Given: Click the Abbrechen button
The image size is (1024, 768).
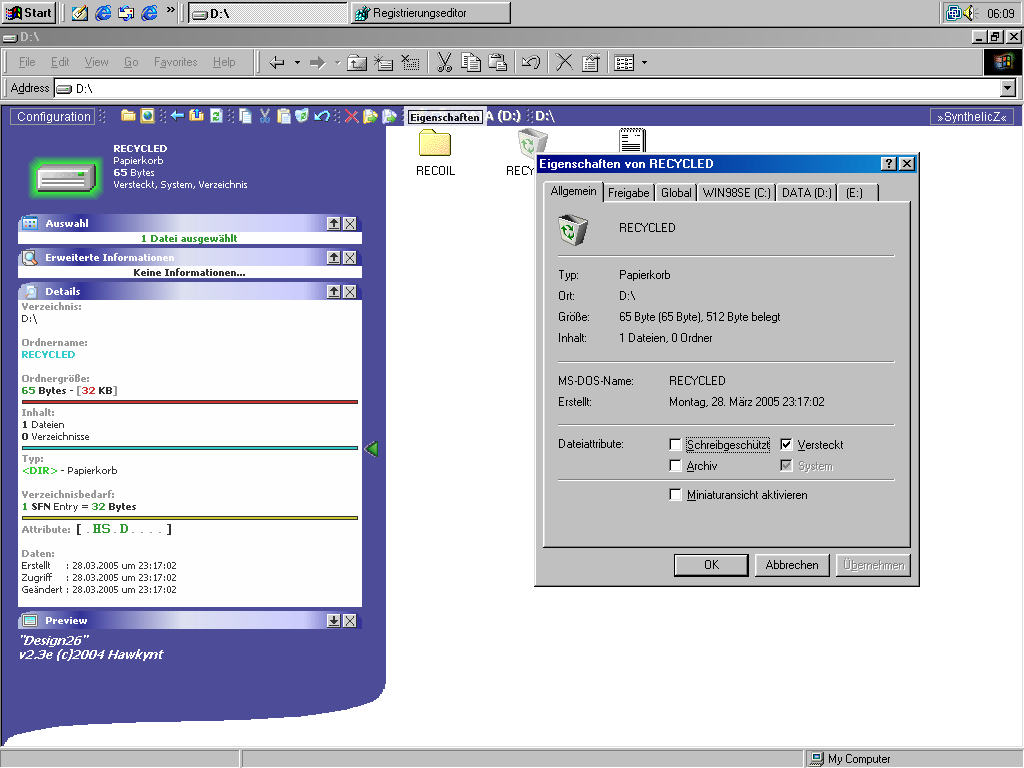Looking at the screenshot, I should coord(792,565).
